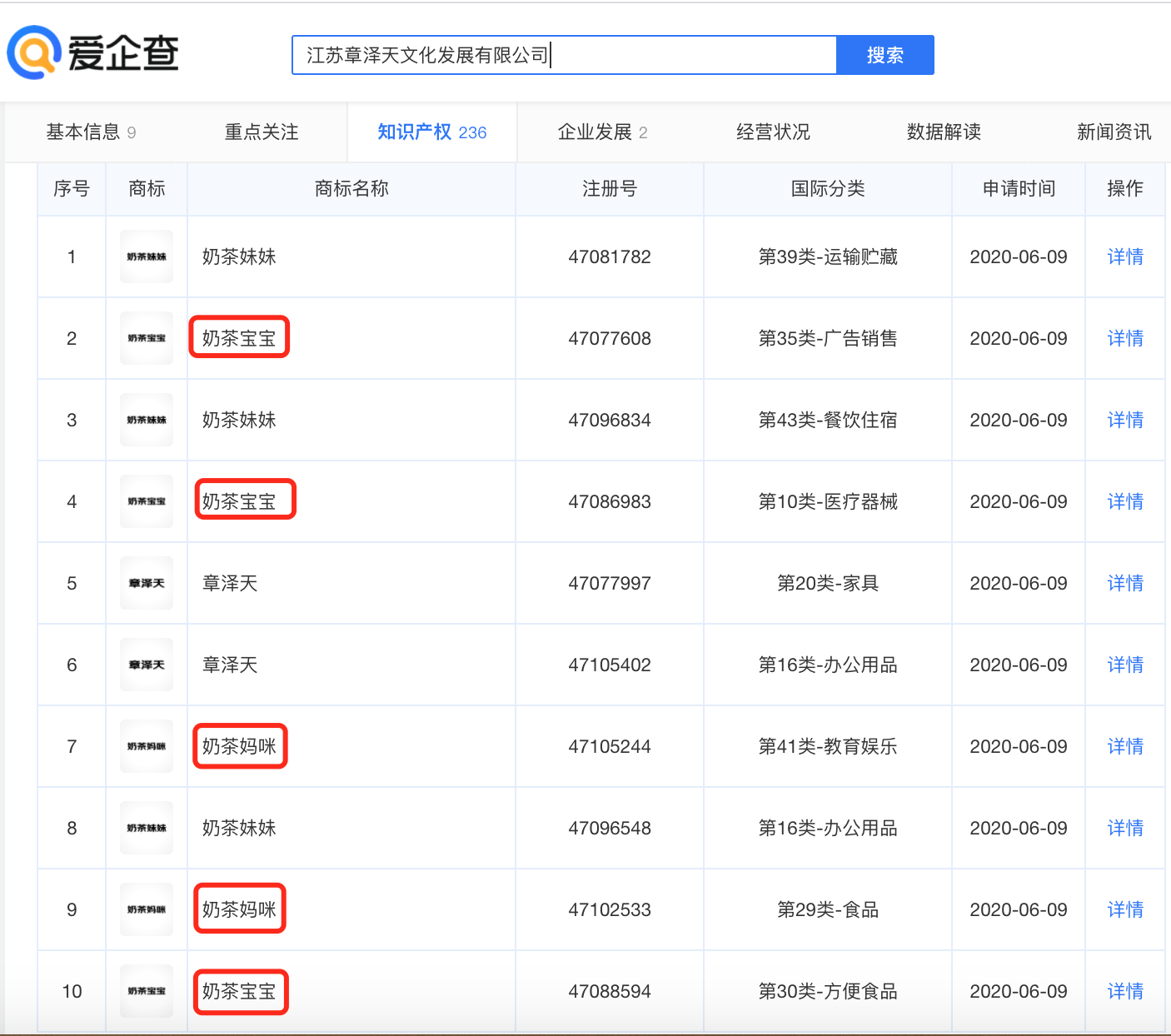Click trademark name 奶茶妈咪 in row 9
The height and width of the screenshot is (1036, 1171).
[x=239, y=909]
